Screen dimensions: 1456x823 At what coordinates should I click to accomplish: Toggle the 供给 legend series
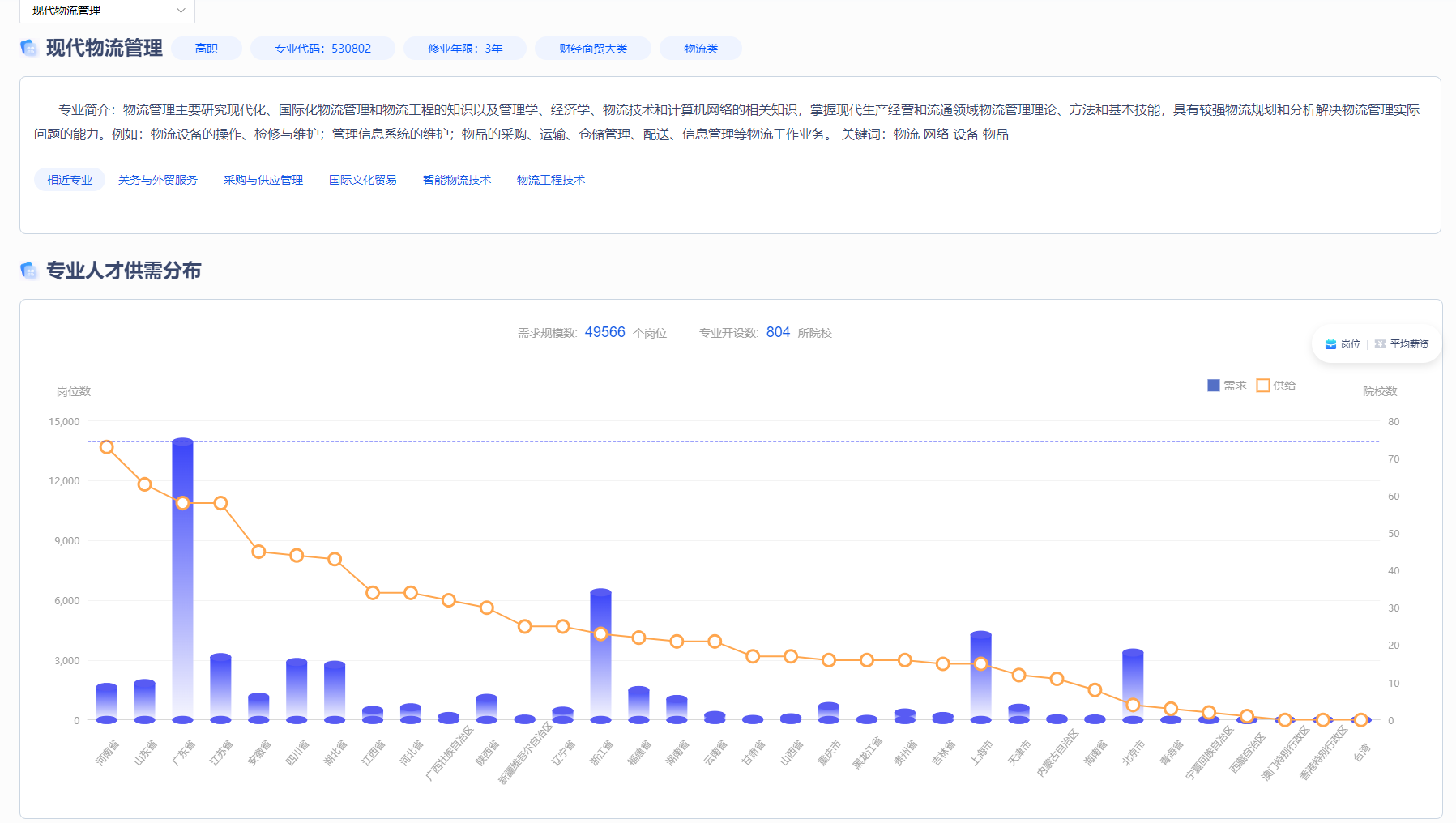tap(1276, 386)
